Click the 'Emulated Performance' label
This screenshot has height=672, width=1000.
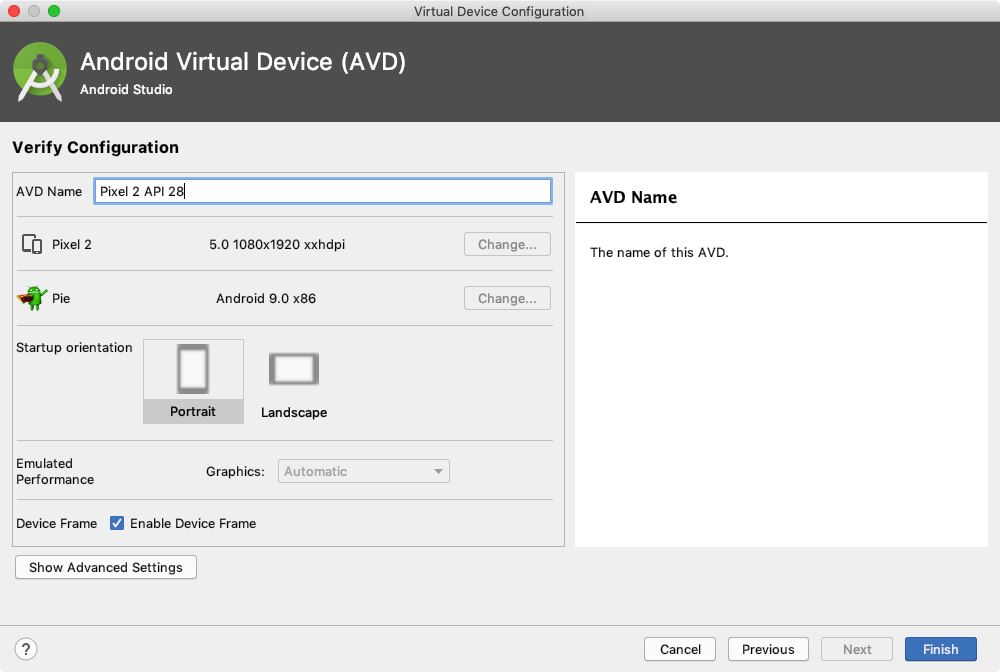pyautogui.click(x=55, y=471)
